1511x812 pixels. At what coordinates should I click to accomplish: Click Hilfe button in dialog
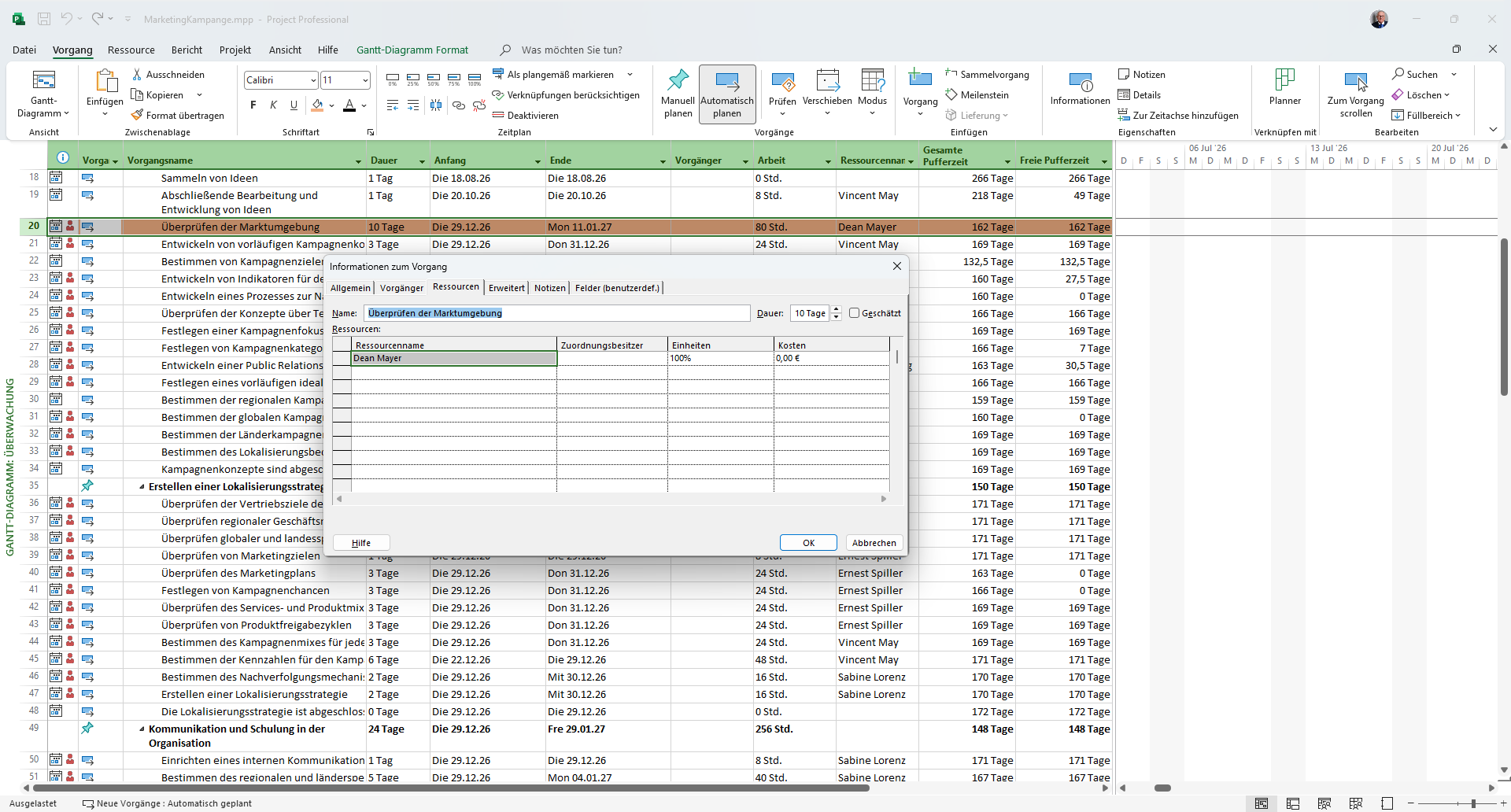pos(361,543)
